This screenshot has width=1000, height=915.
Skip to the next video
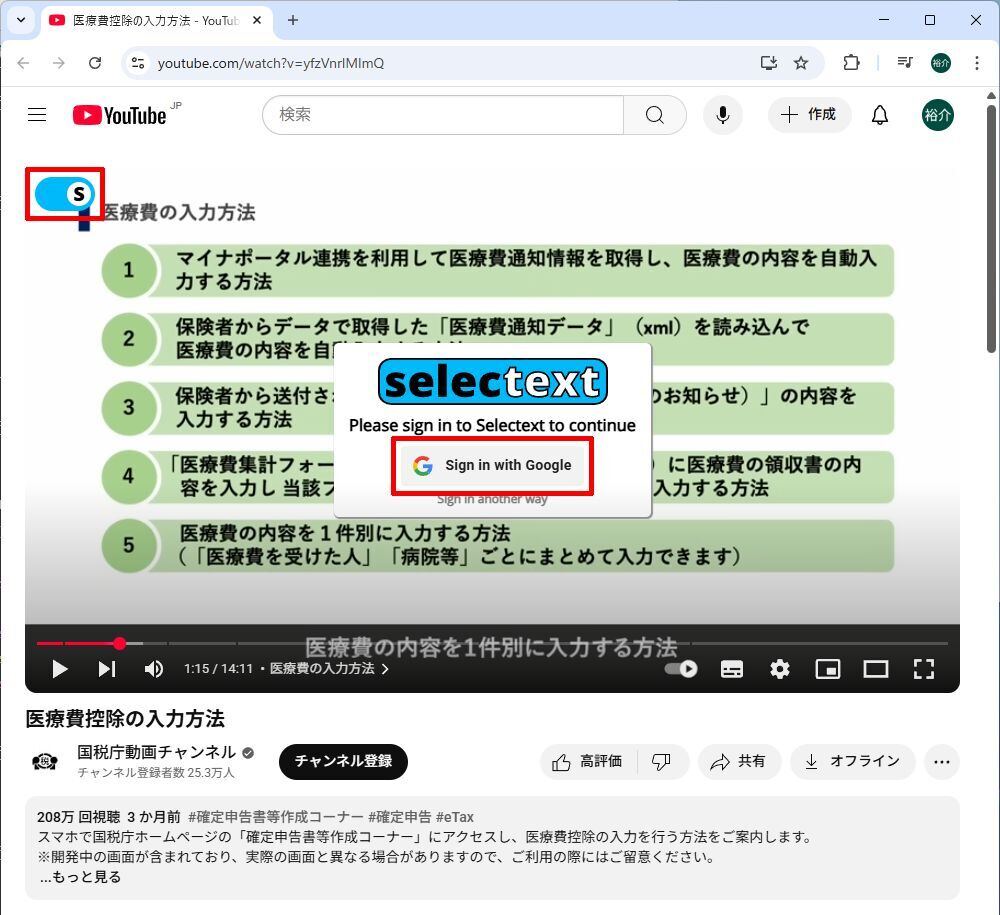(107, 669)
